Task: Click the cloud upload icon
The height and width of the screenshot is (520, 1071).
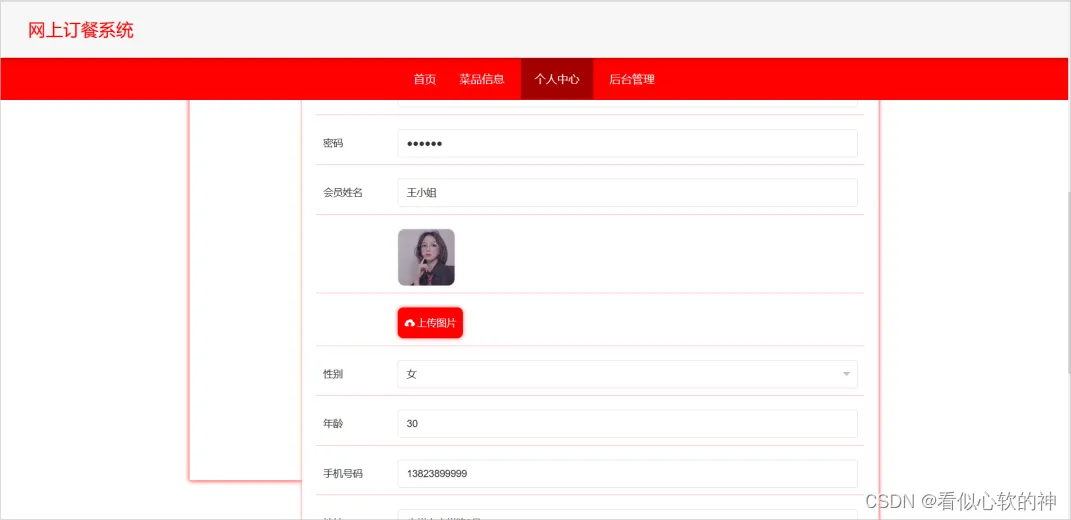Action: click(410, 323)
